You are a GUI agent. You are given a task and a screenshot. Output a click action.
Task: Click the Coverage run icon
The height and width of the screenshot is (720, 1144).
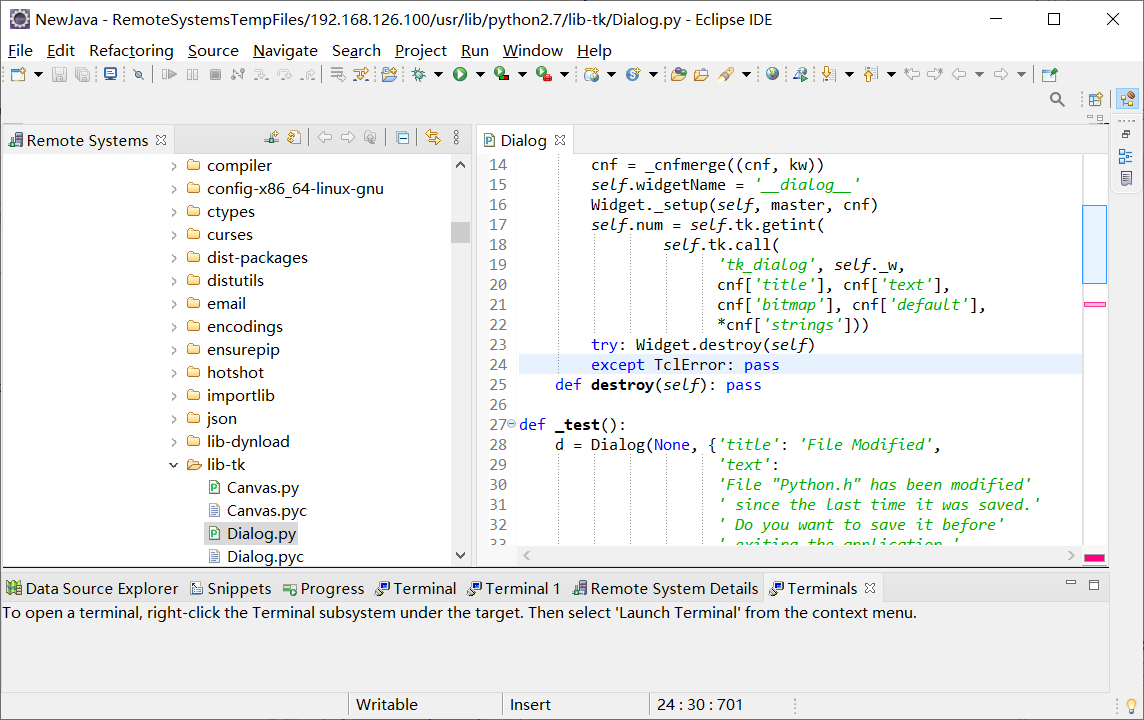(501, 74)
